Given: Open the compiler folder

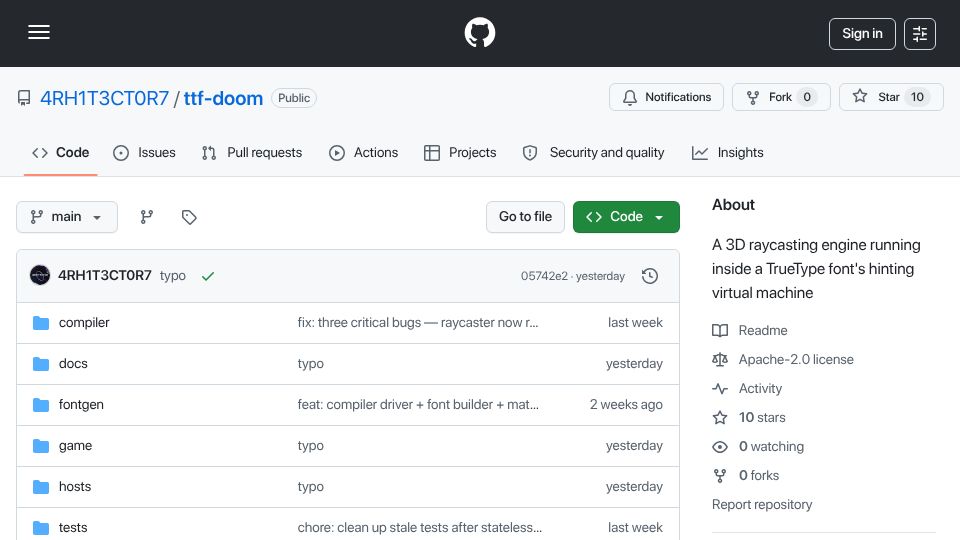Looking at the screenshot, I should [84, 323].
